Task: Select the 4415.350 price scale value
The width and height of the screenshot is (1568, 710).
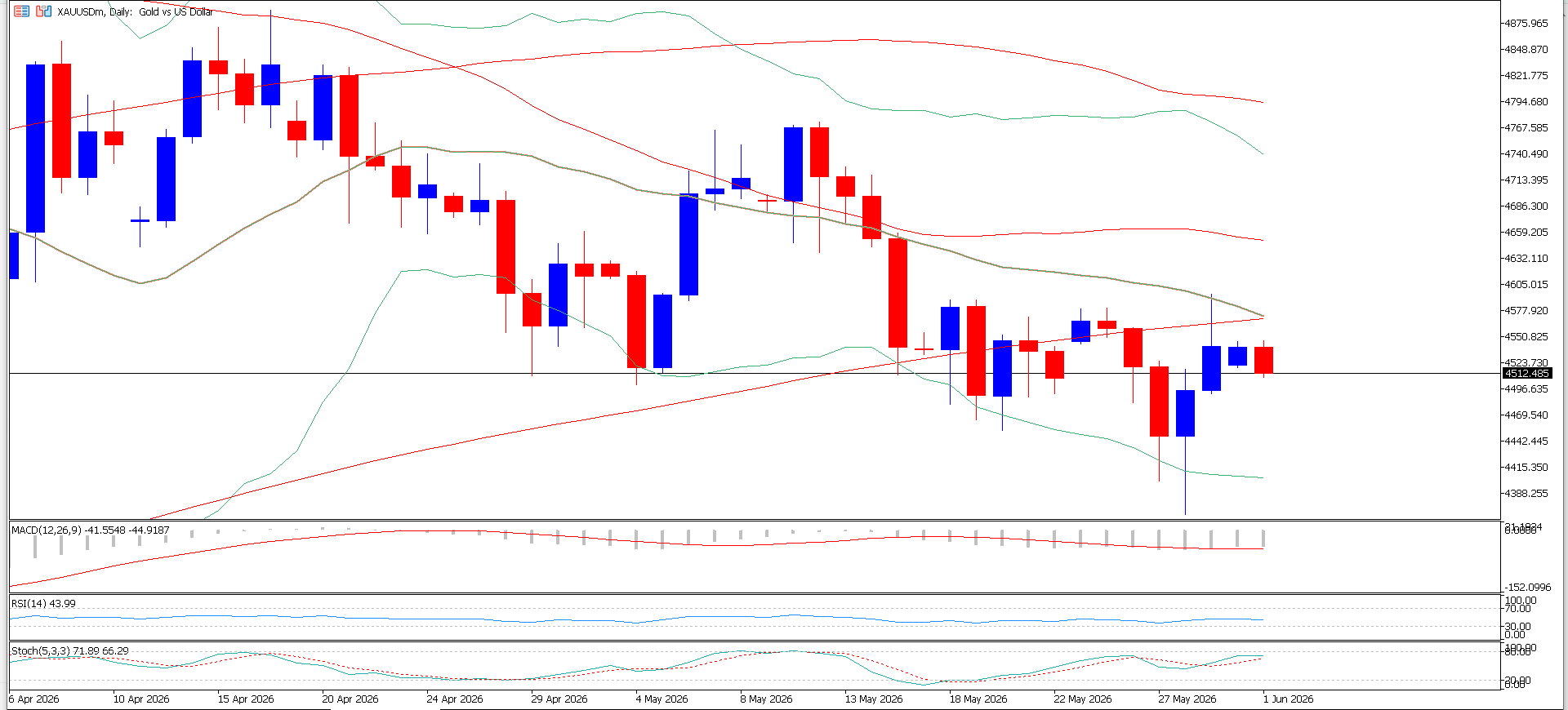Action: point(1526,468)
